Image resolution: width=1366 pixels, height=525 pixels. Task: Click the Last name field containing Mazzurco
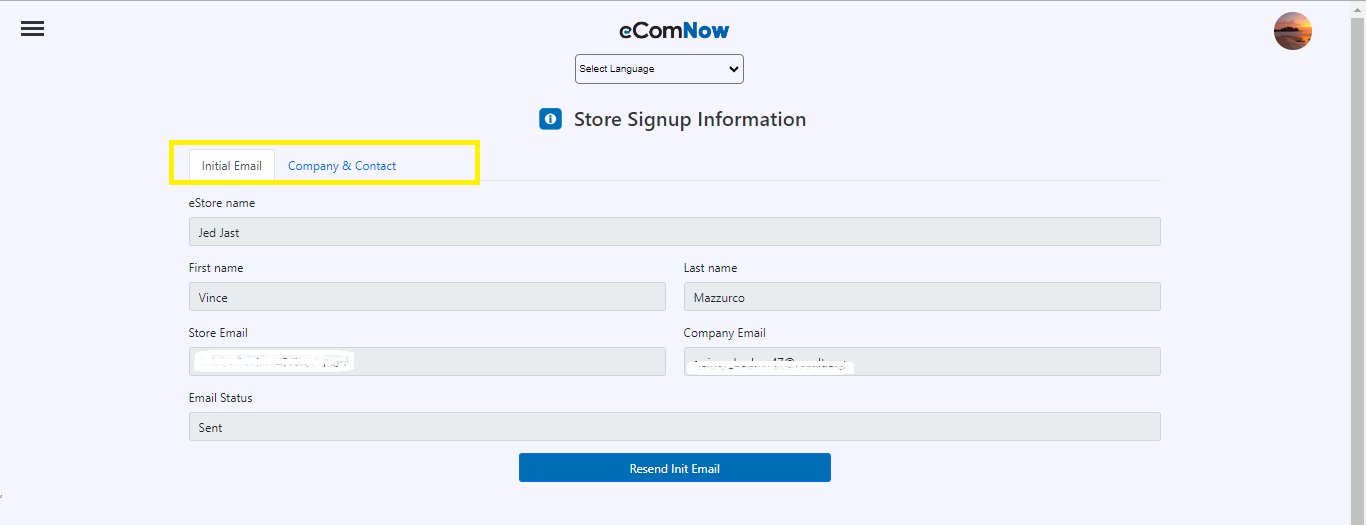(x=921, y=297)
